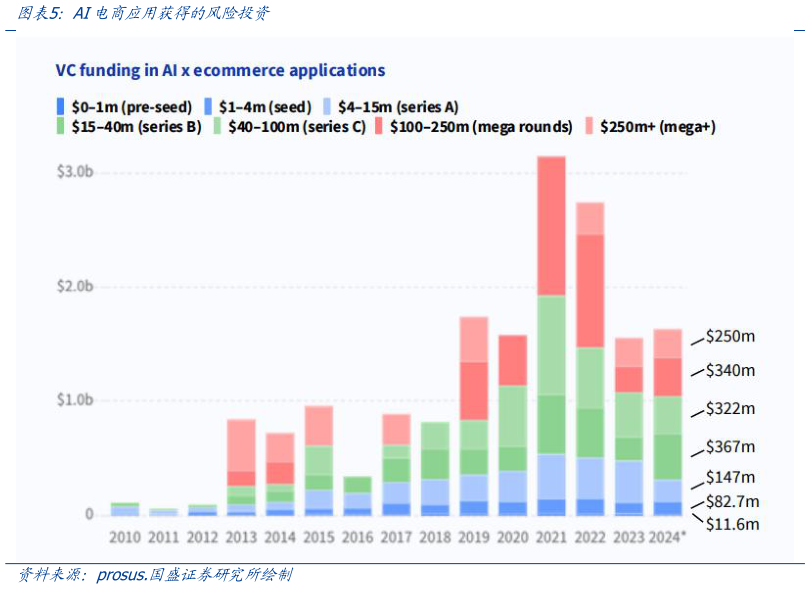Select the $250m+ (mega+) legend swatch
The image size is (810, 589).
(x=589, y=127)
